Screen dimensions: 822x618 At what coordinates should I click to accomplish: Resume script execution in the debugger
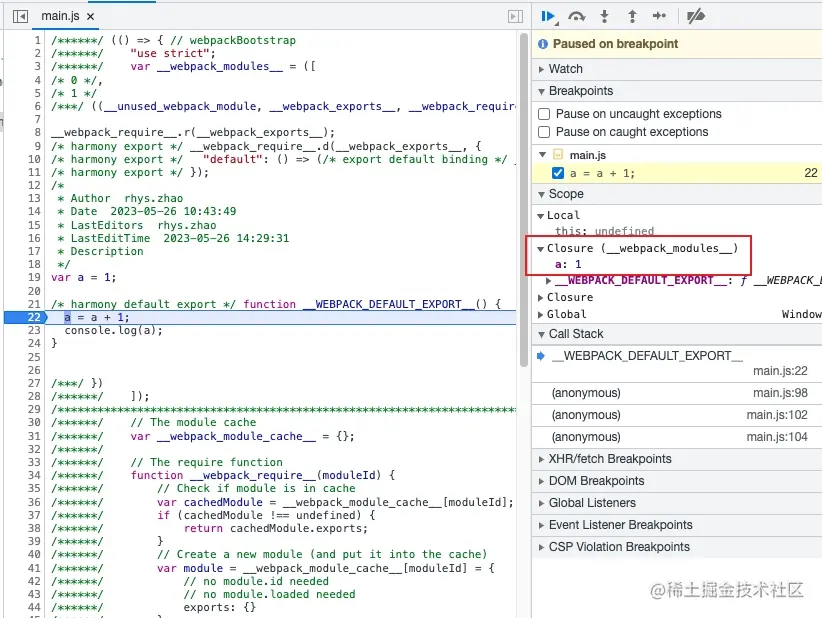(550, 15)
